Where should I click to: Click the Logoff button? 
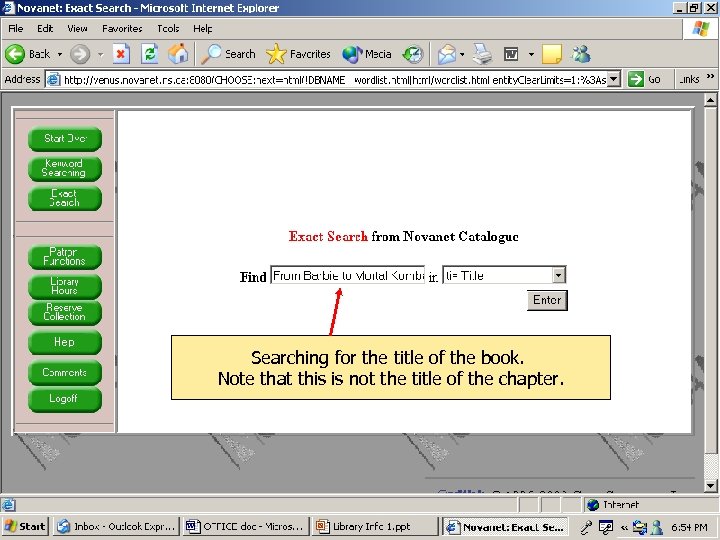(x=65, y=399)
